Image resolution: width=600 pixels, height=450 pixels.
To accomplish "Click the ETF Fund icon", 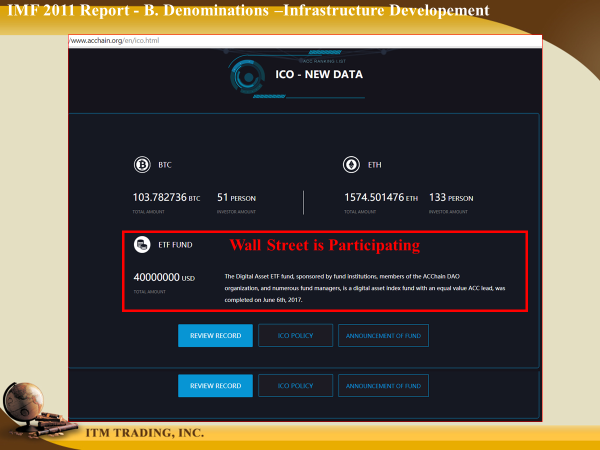I will (x=142, y=245).
